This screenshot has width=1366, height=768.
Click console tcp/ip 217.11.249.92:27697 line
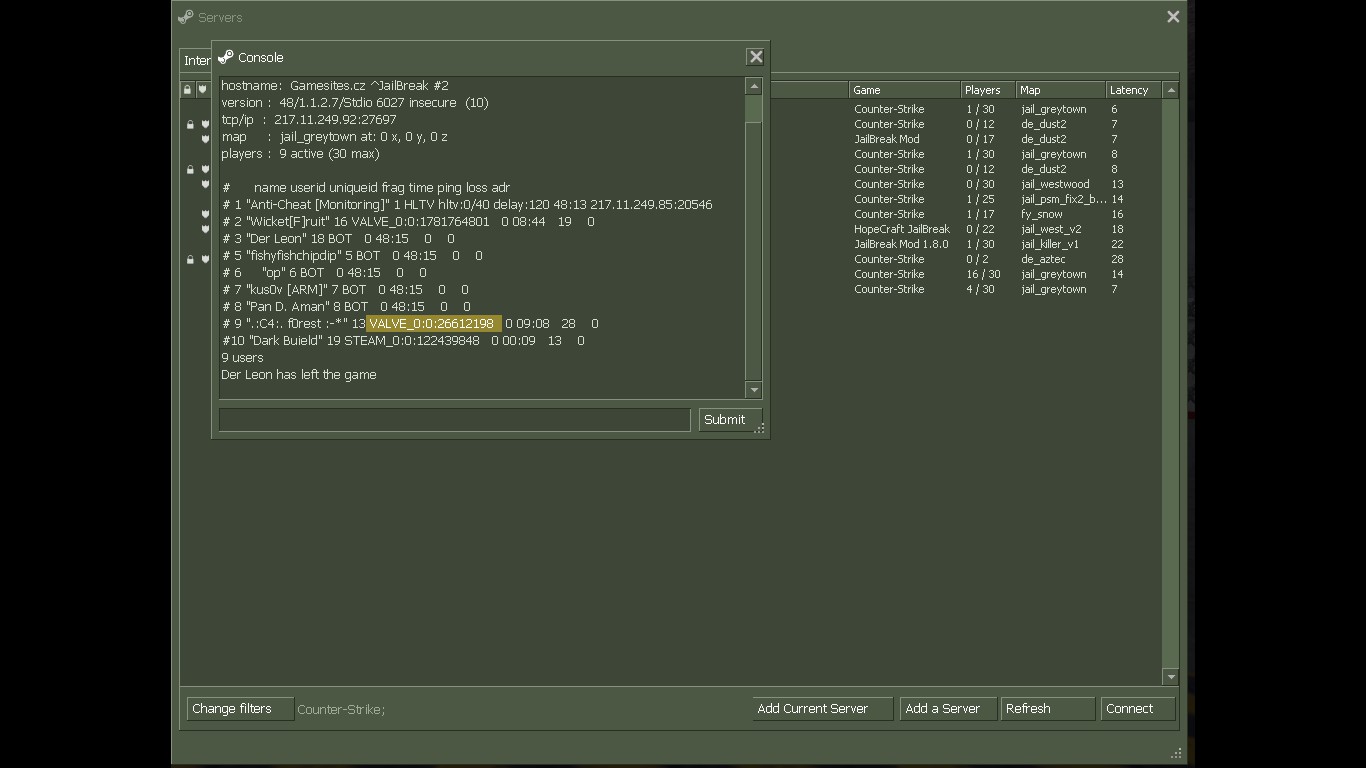pyautogui.click(x=309, y=120)
